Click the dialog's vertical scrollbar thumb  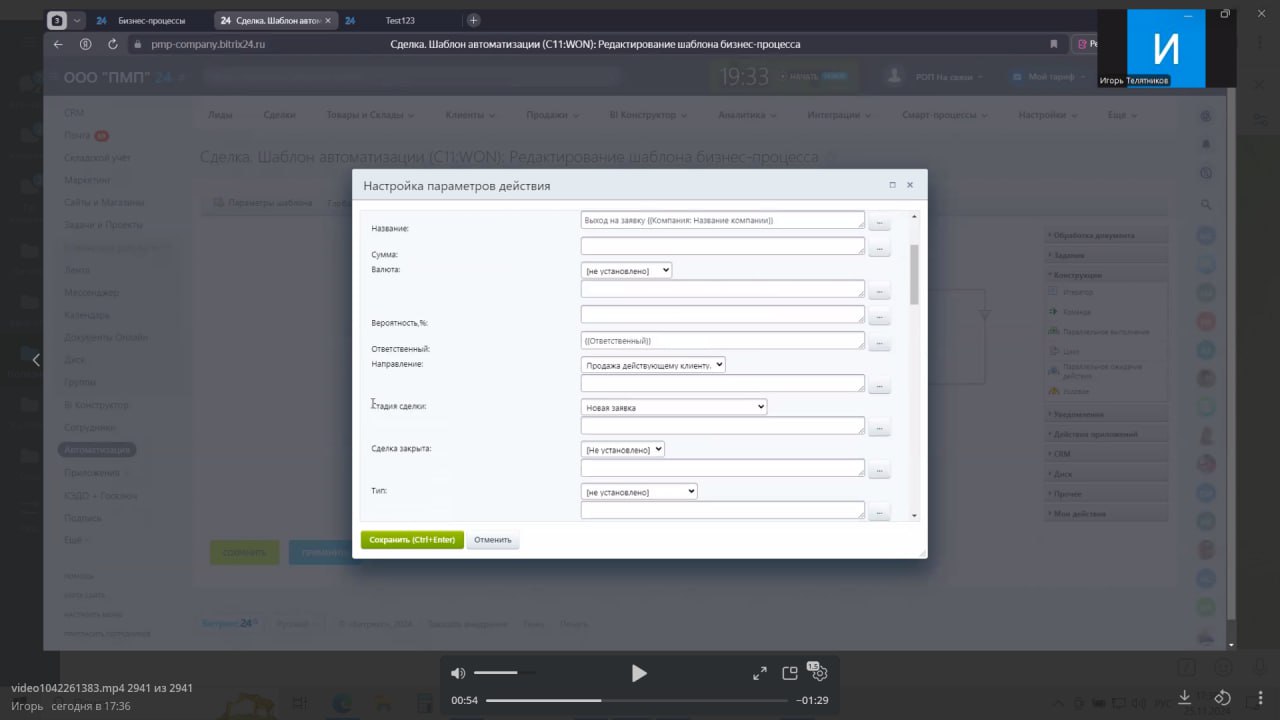(x=914, y=273)
